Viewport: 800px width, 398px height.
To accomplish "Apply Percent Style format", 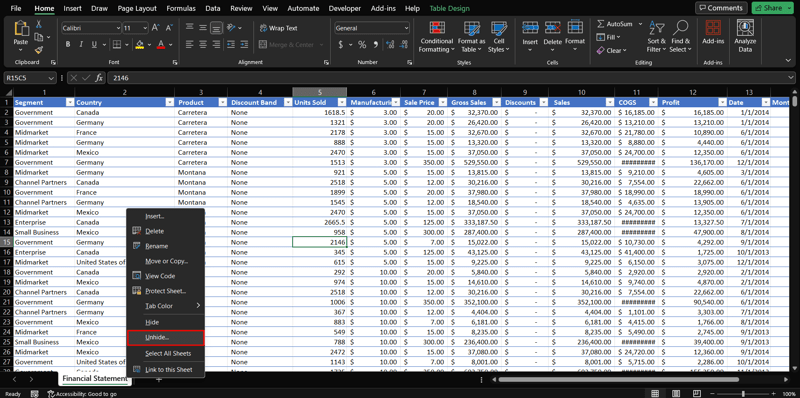I will pyautogui.click(x=362, y=45).
